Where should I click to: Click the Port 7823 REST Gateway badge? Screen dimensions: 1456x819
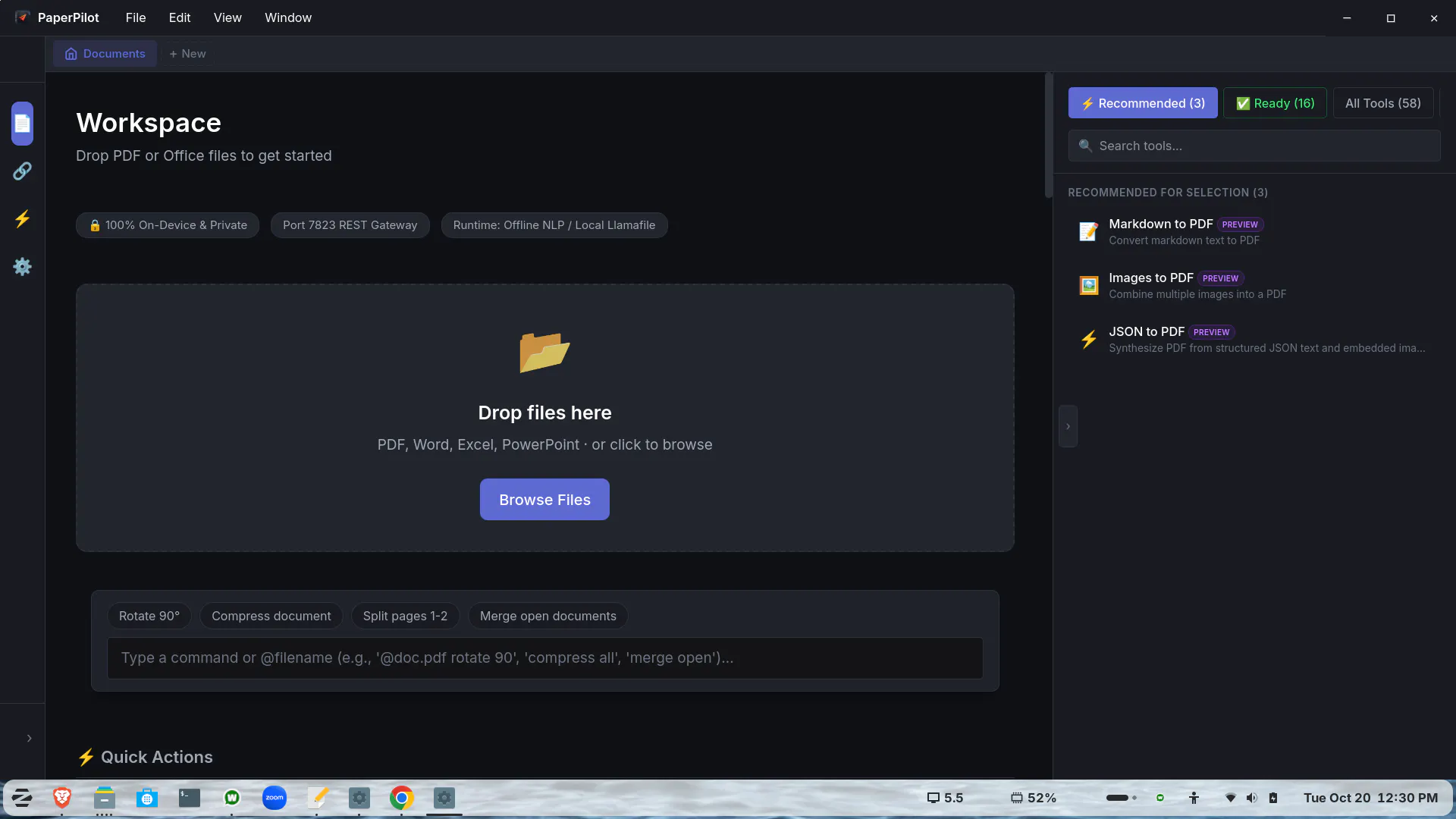350,225
